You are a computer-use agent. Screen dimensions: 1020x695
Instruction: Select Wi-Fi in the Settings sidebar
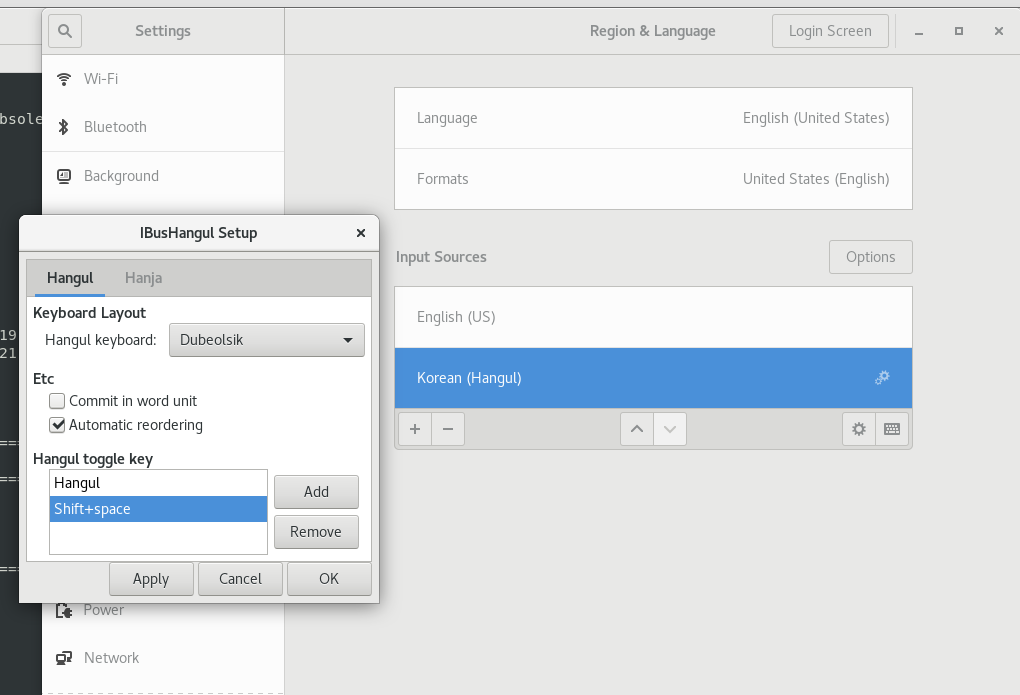point(163,79)
